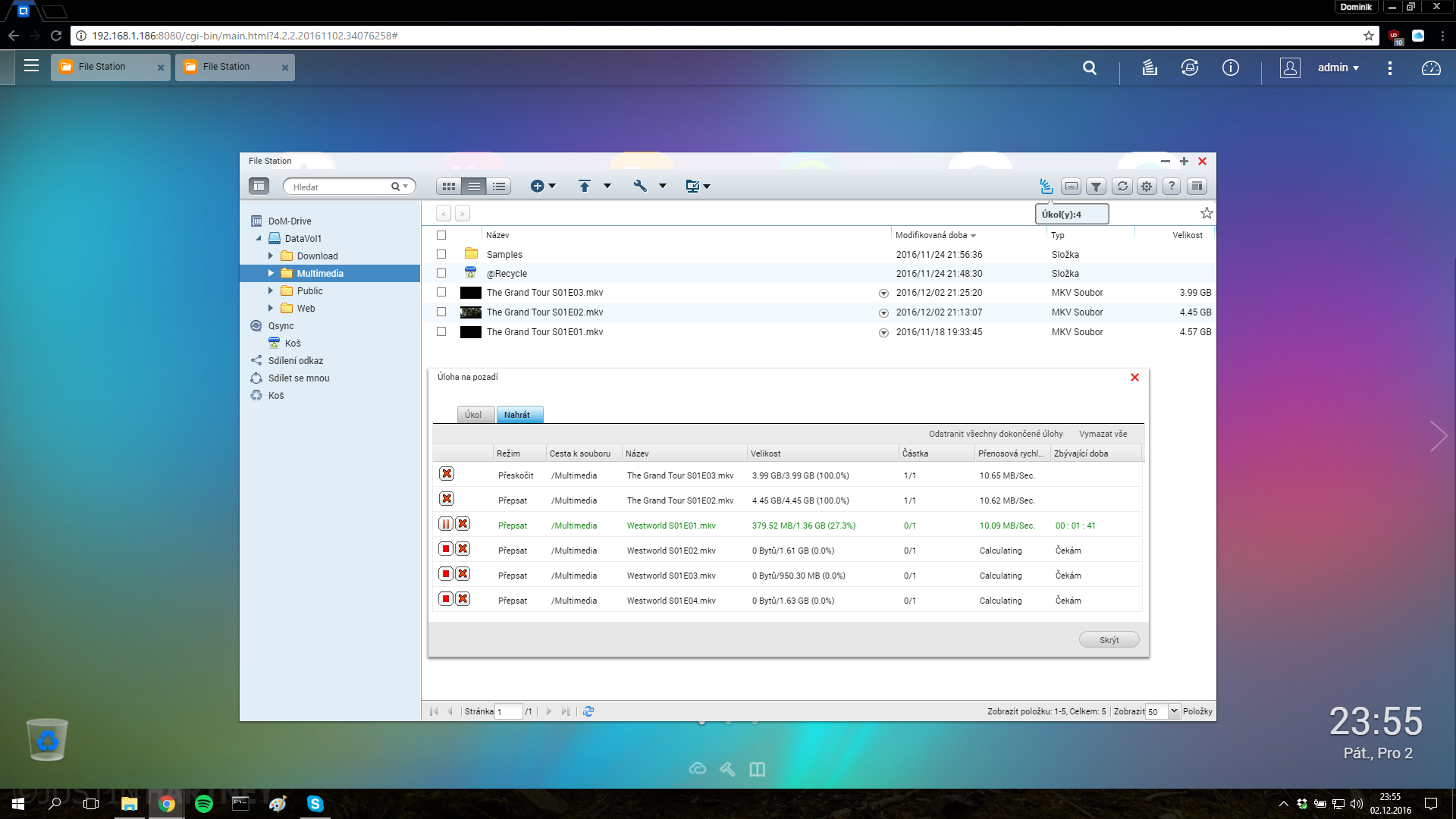This screenshot has width=1456, height=819.
Task: Click the Skrýt button
Action: 1109,640
